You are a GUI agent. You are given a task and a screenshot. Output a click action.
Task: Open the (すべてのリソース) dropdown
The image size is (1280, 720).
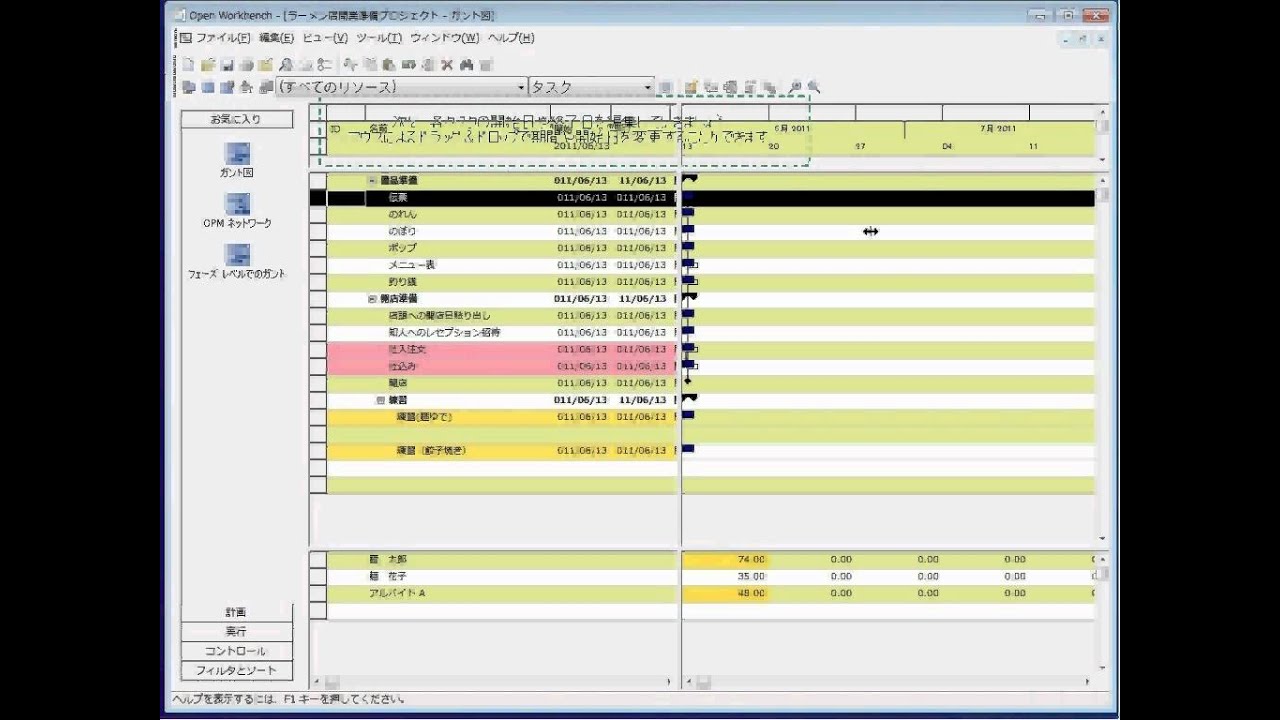coord(521,87)
